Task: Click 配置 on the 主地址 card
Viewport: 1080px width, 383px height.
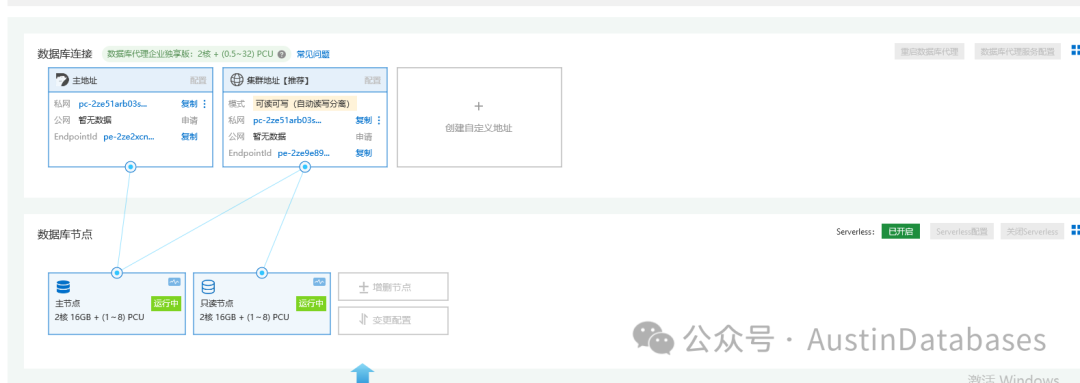Action: pos(198,80)
